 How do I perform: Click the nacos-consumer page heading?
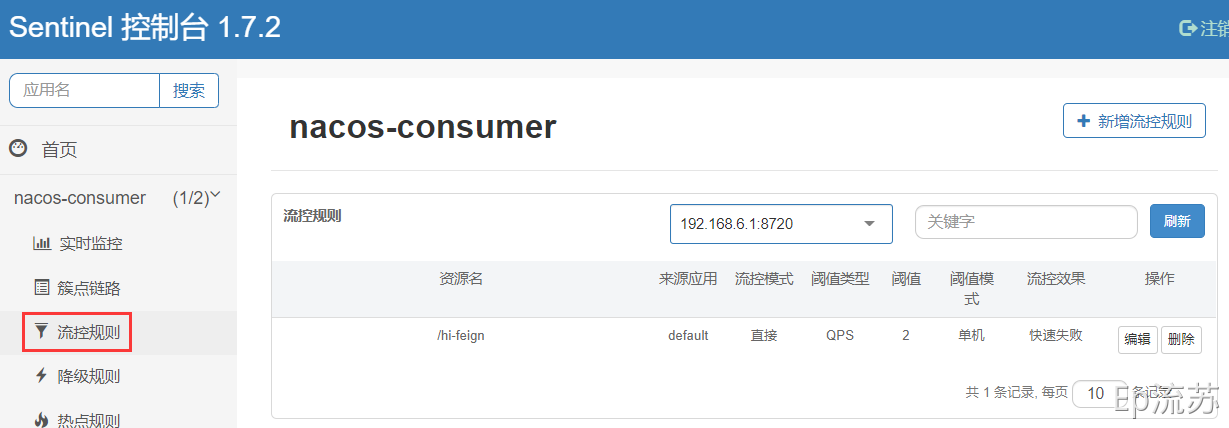422,127
